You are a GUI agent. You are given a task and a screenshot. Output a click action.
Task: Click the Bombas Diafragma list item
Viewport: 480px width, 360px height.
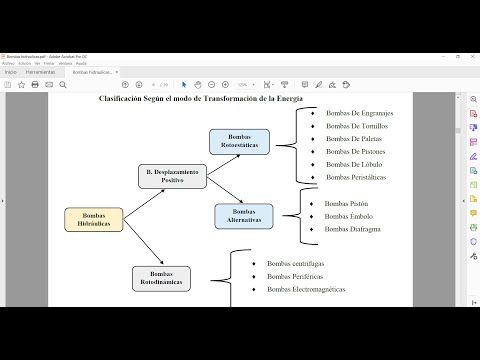click(352, 229)
